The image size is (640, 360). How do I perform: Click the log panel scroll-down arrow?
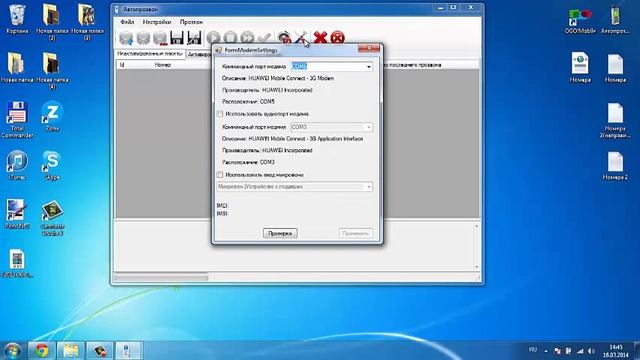tap(477, 267)
